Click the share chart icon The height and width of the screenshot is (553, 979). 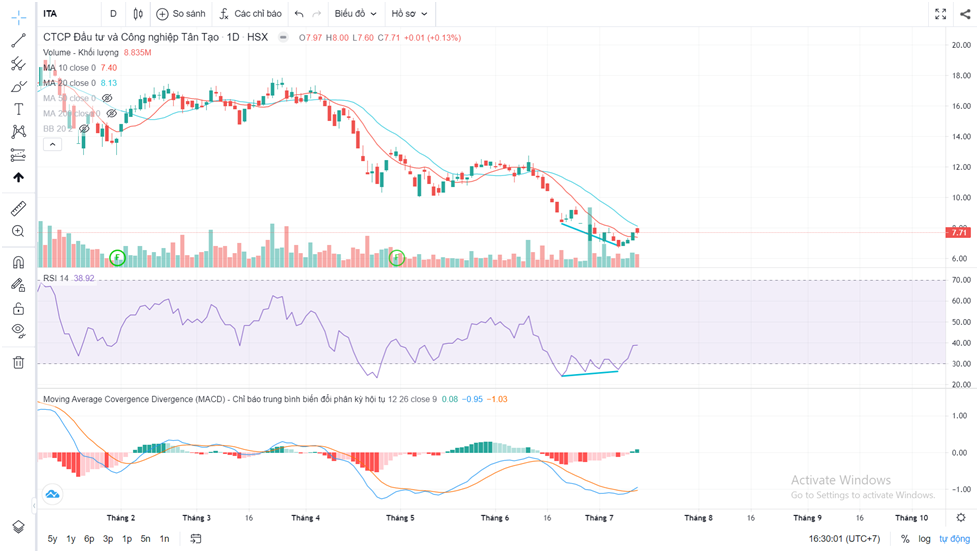[964, 14]
